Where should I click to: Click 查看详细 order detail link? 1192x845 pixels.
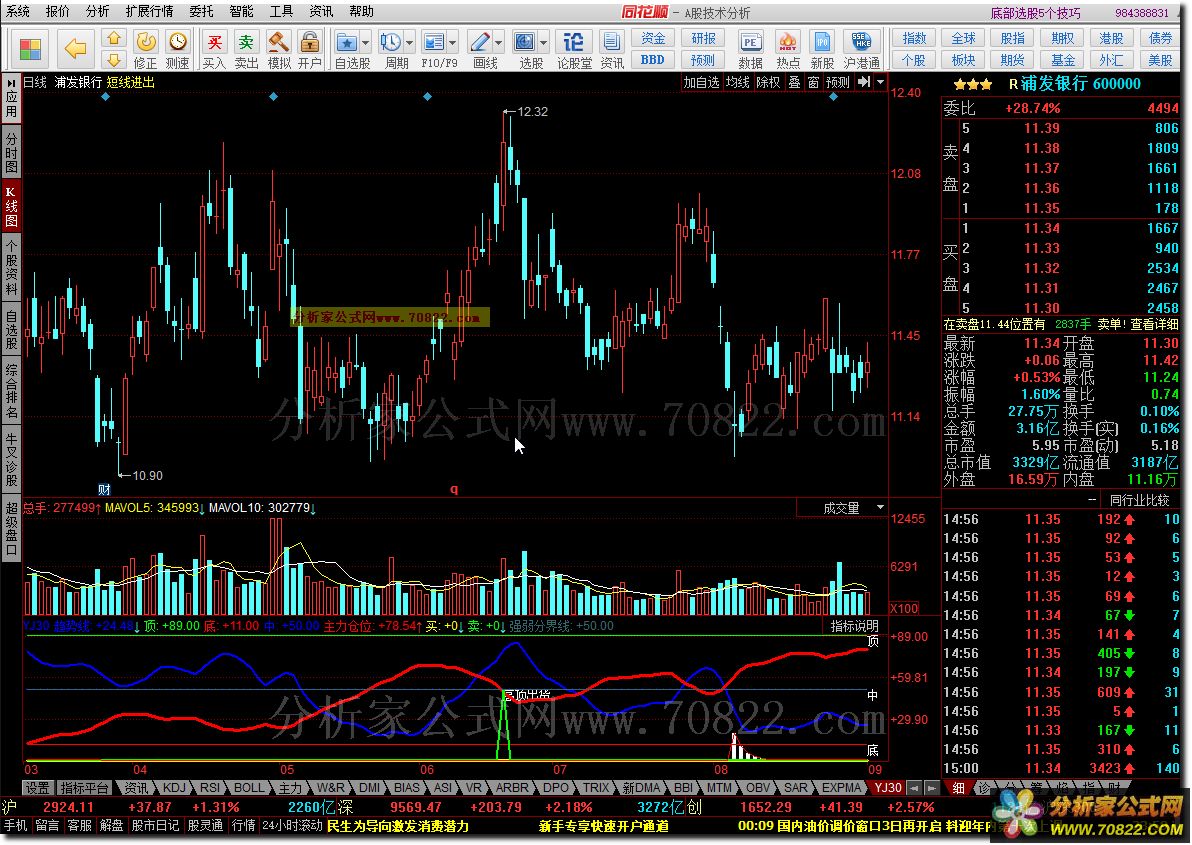pos(1155,324)
